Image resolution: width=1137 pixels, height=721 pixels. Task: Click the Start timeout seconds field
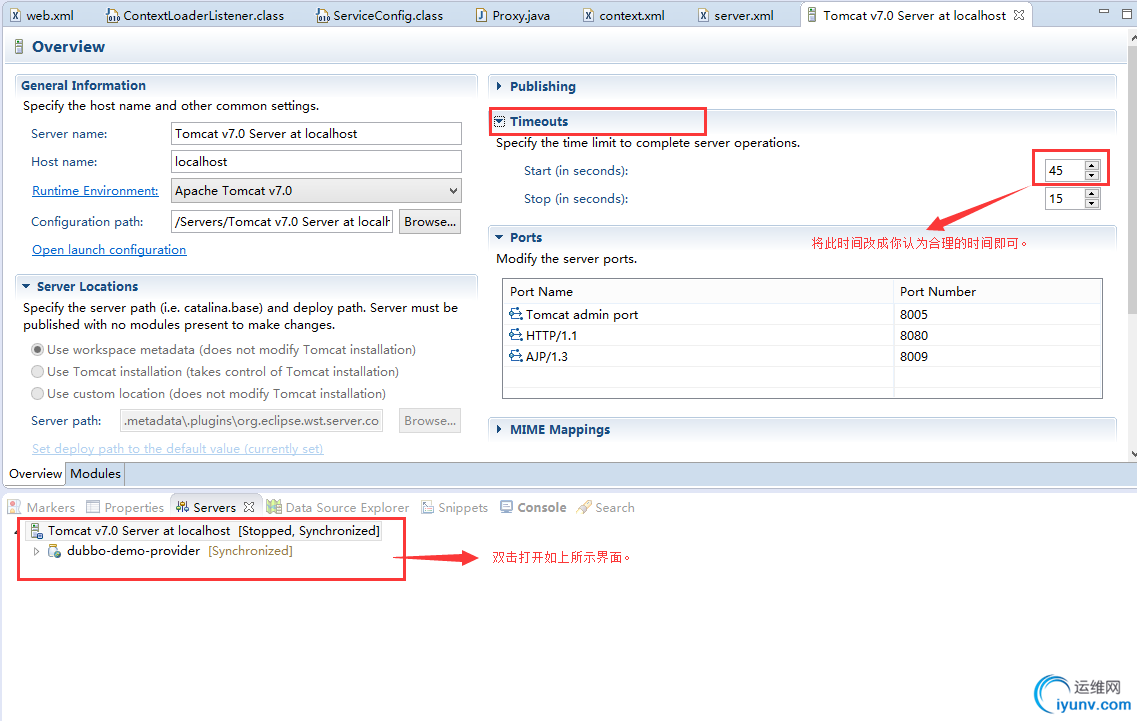coord(1064,170)
